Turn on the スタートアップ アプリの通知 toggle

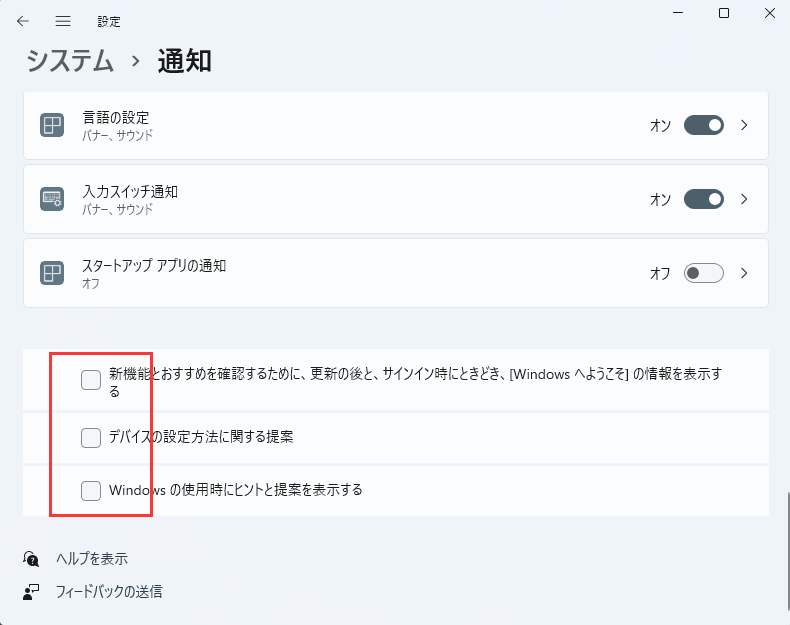(703, 273)
